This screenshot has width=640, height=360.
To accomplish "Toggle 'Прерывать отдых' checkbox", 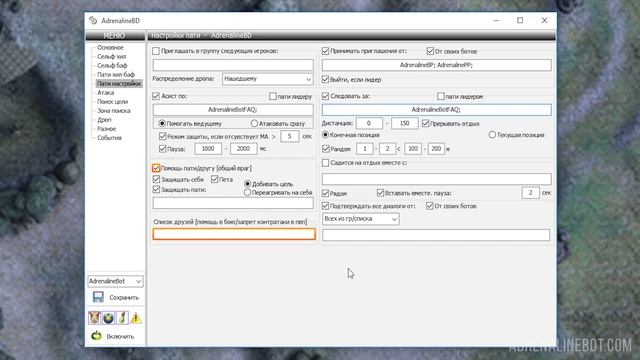I will coord(426,123).
